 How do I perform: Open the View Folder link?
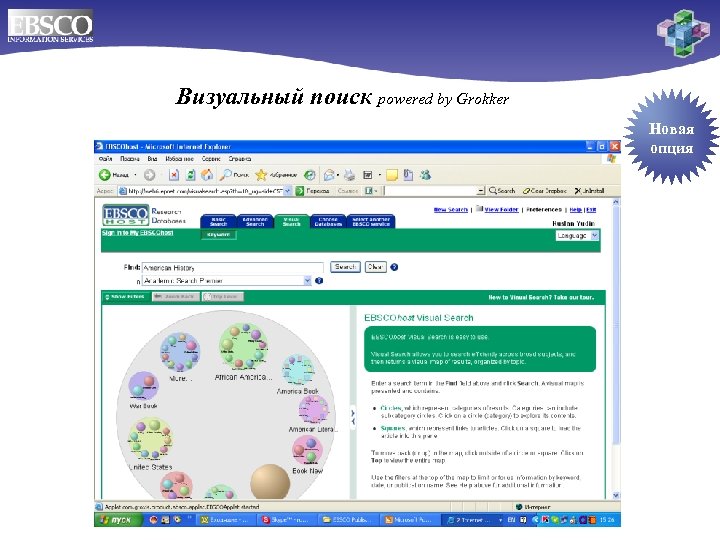point(501,209)
